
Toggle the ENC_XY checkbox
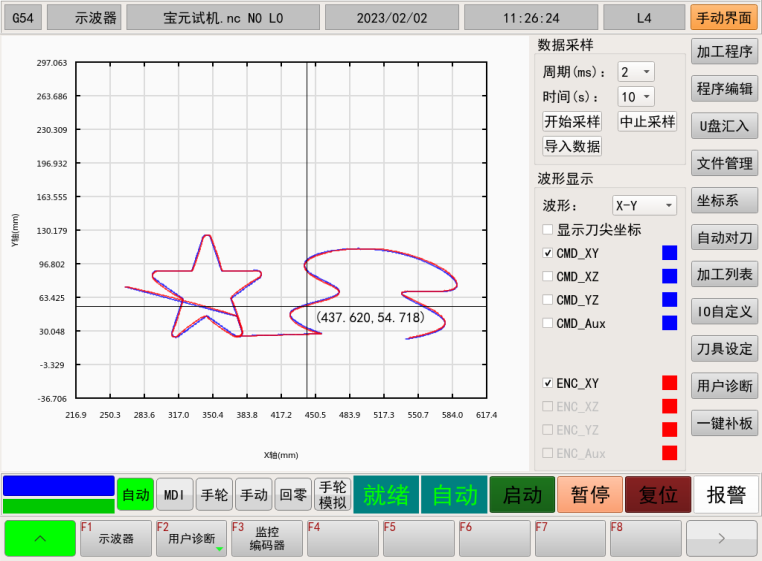click(x=547, y=383)
